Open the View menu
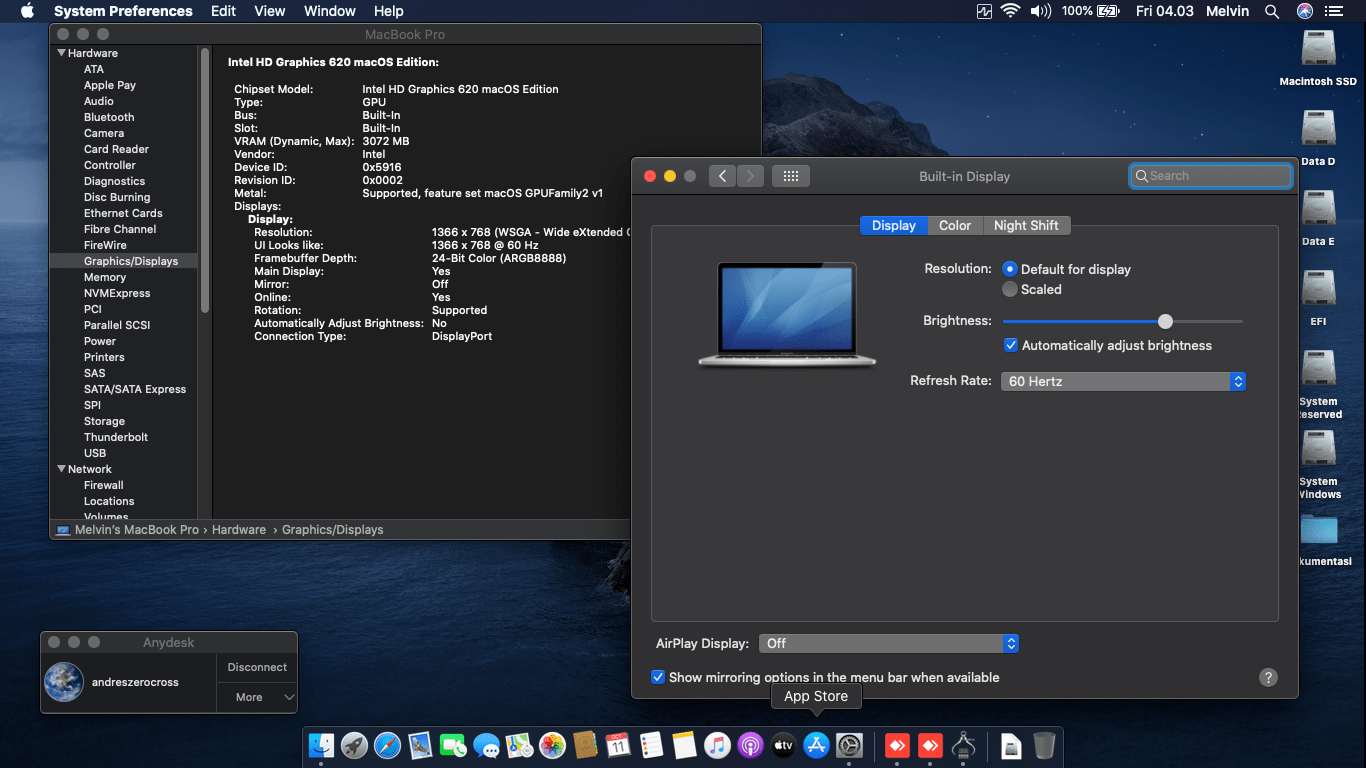The image size is (1366, 768). coord(270,11)
